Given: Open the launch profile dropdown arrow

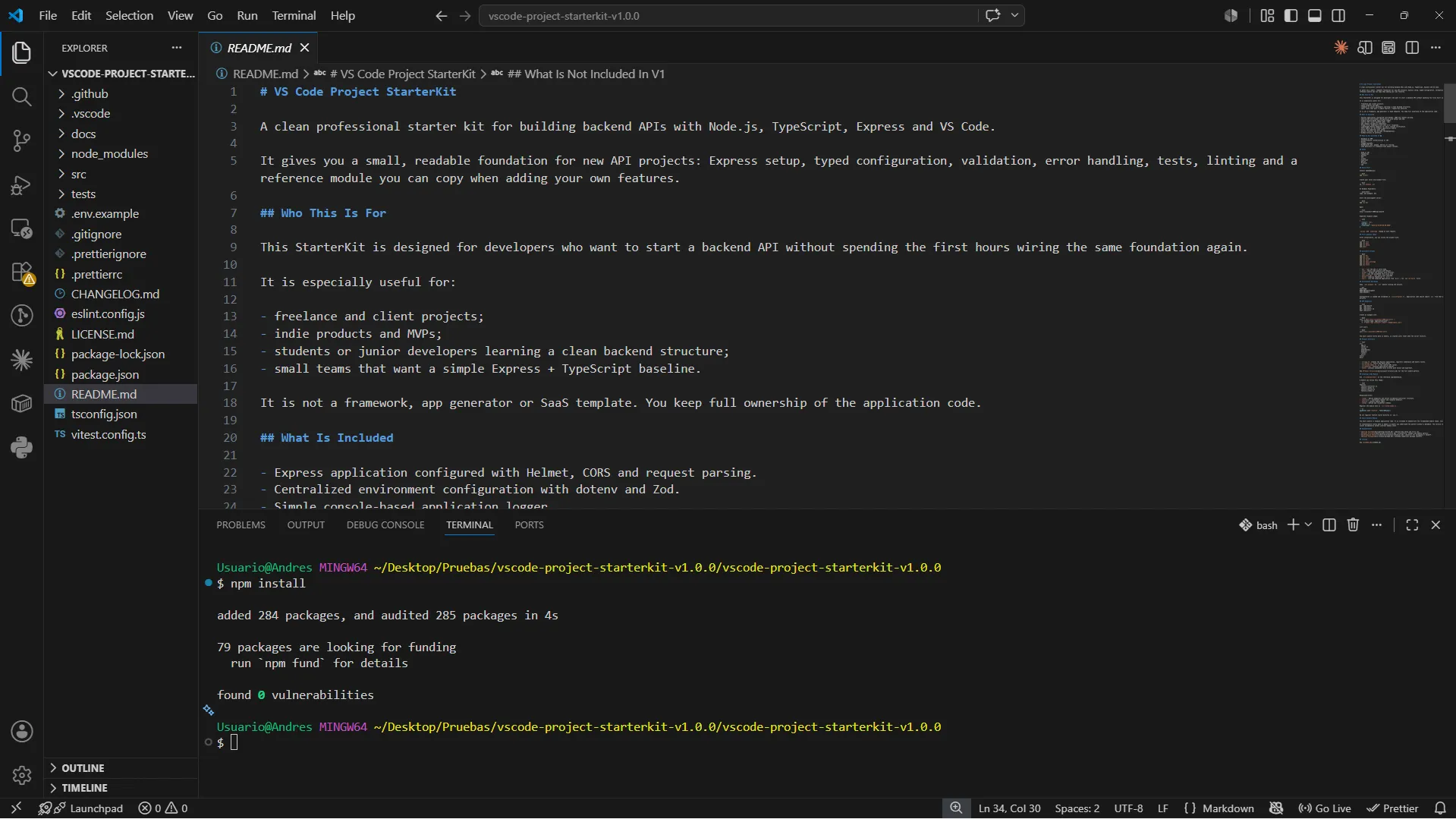Looking at the screenshot, I should pyautogui.click(x=1308, y=525).
